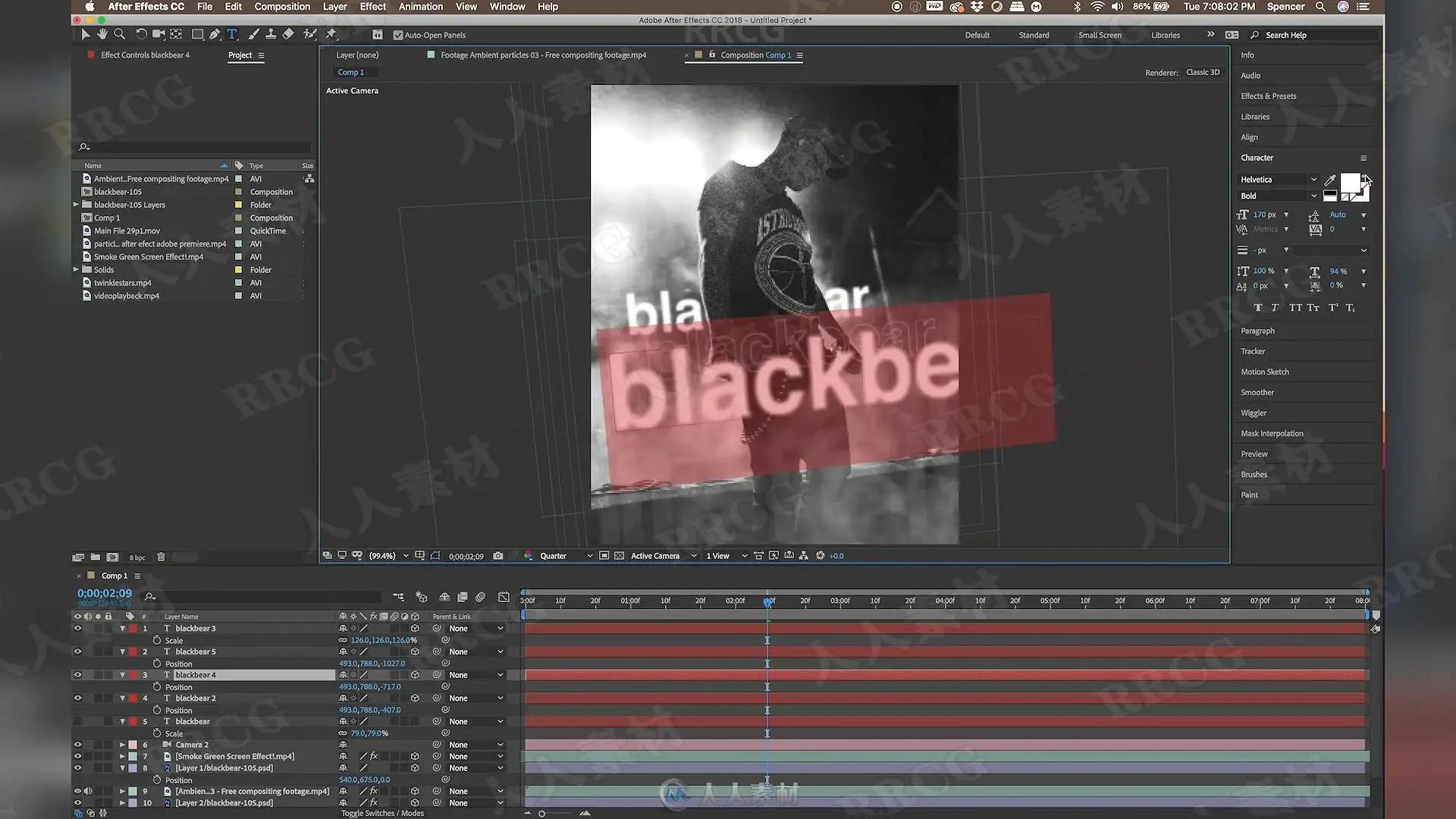The image size is (1456, 819).
Task: Click the Frame Blending enable icon
Action: (x=463, y=598)
